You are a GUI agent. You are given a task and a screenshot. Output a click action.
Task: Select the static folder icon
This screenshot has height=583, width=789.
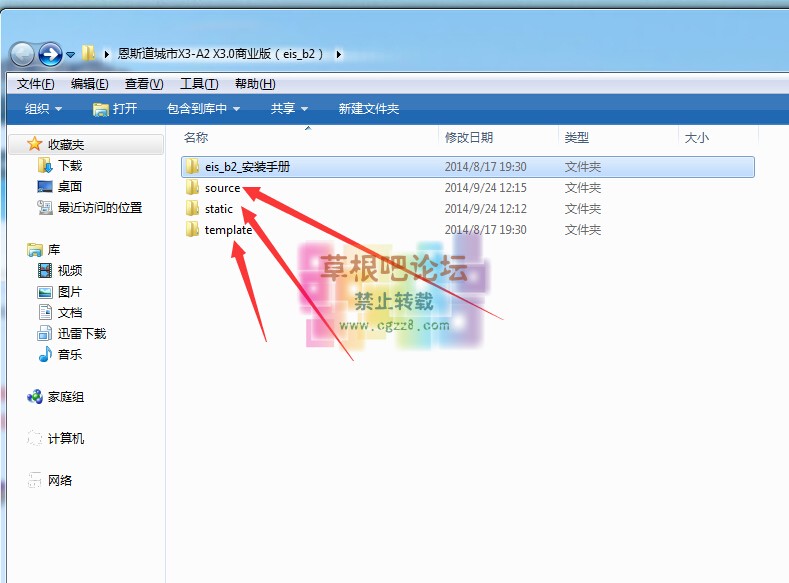tap(192, 208)
